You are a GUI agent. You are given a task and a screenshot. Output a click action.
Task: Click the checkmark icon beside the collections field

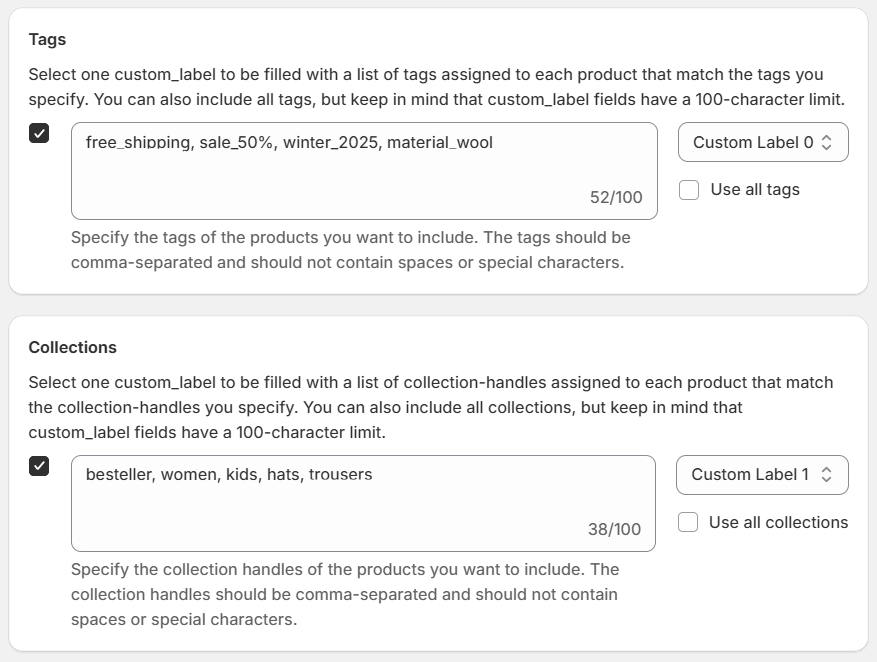click(38, 464)
